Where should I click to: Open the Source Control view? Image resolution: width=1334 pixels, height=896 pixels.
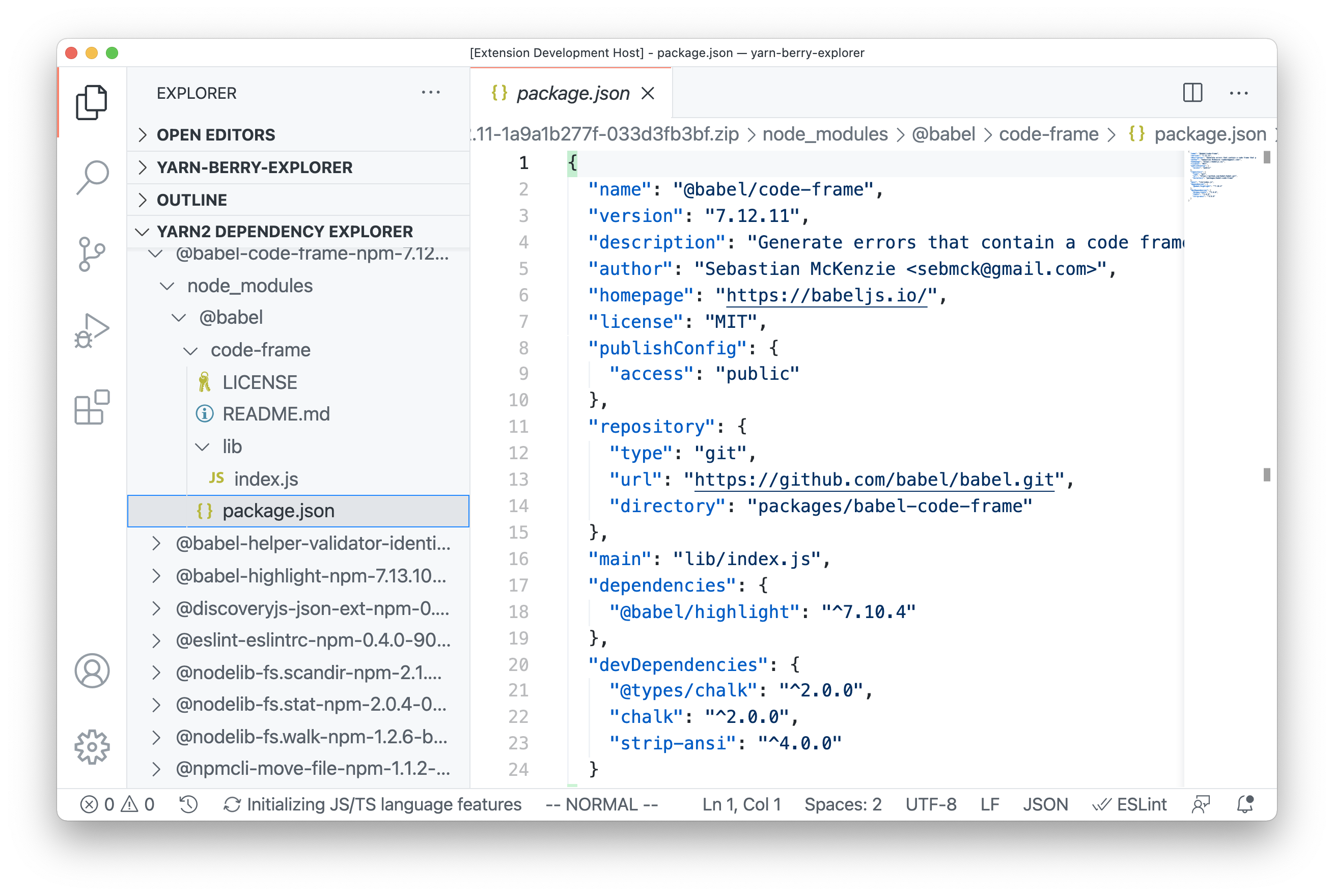coord(92,254)
